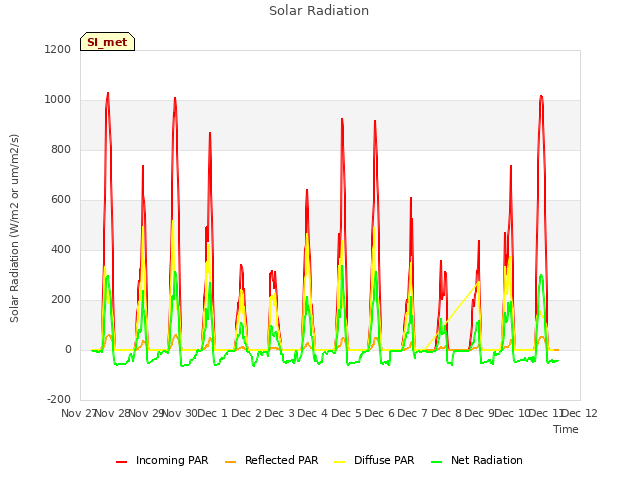
Task: Toggle the Net Radiation legend entry
Action: [x=477, y=460]
